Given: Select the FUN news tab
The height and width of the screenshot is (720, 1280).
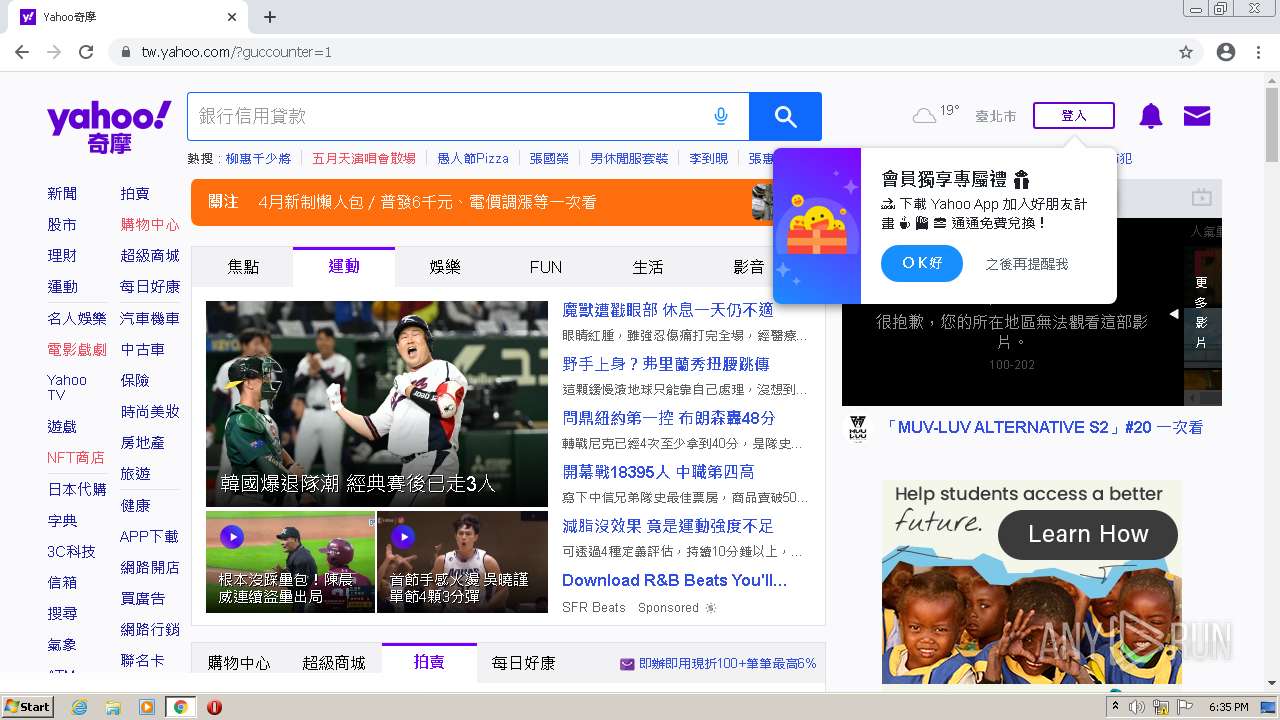Looking at the screenshot, I should [546, 267].
